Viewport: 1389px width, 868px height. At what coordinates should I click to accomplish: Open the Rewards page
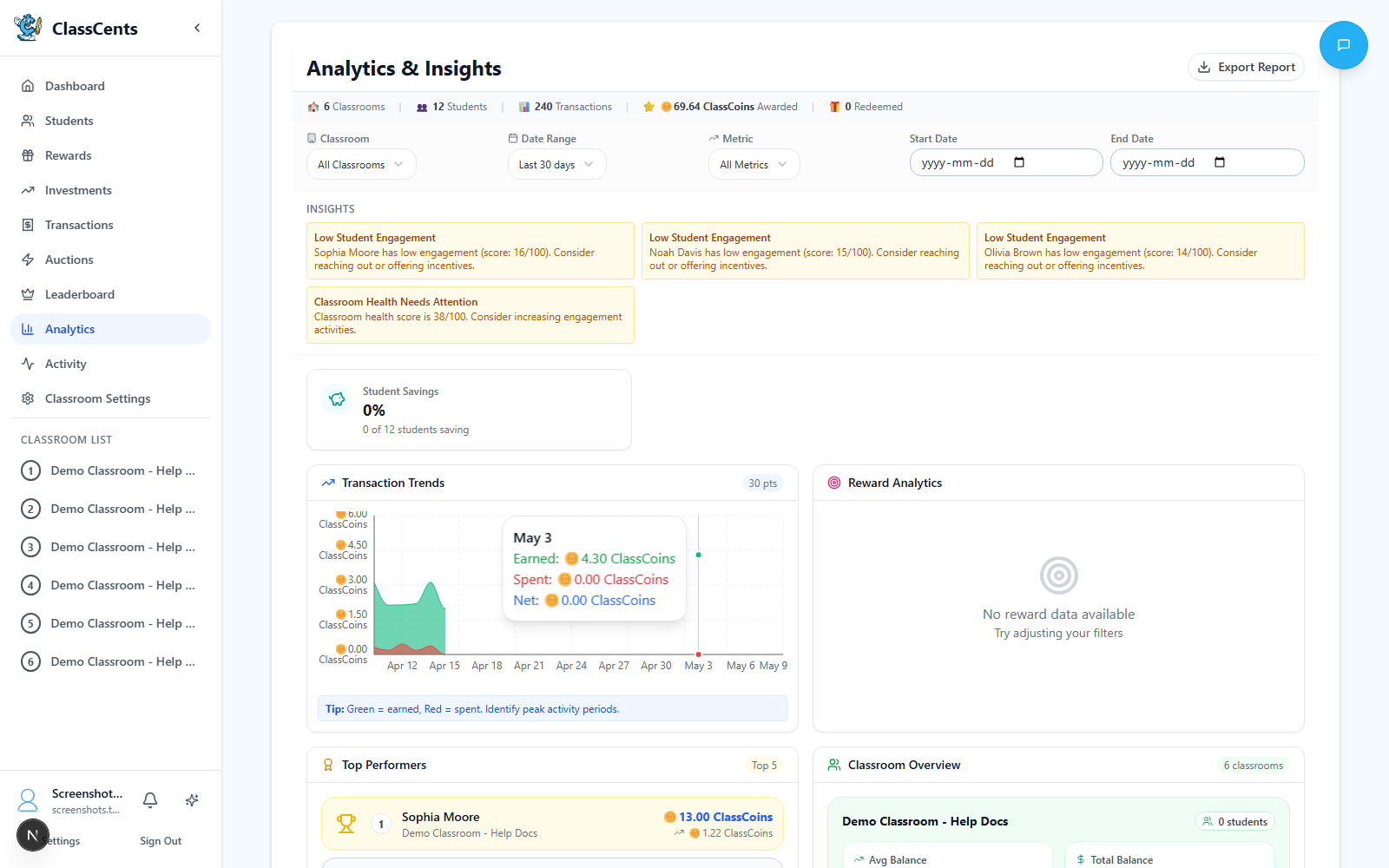[x=110, y=155]
